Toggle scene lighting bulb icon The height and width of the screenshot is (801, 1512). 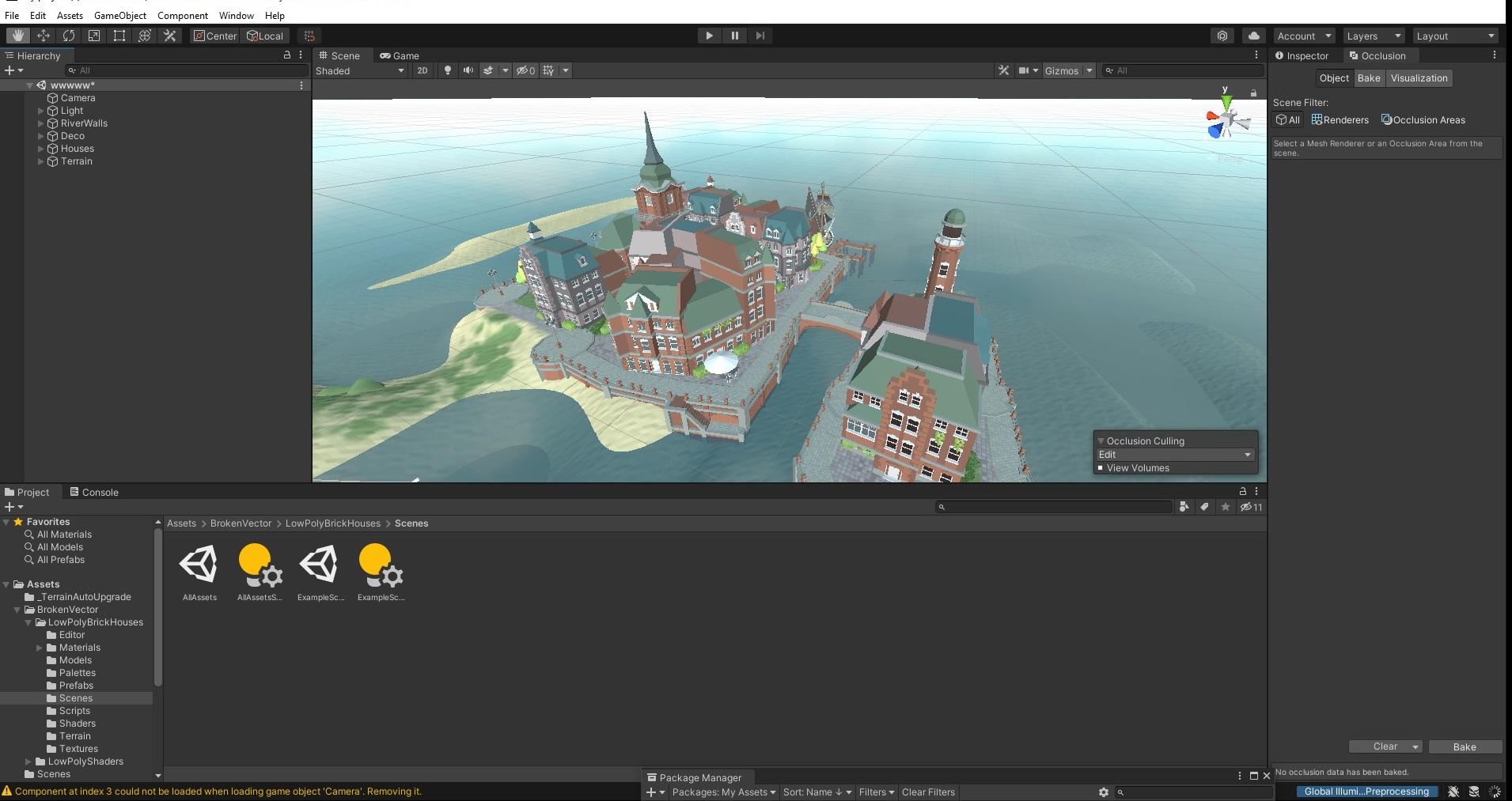(x=448, y=70)
